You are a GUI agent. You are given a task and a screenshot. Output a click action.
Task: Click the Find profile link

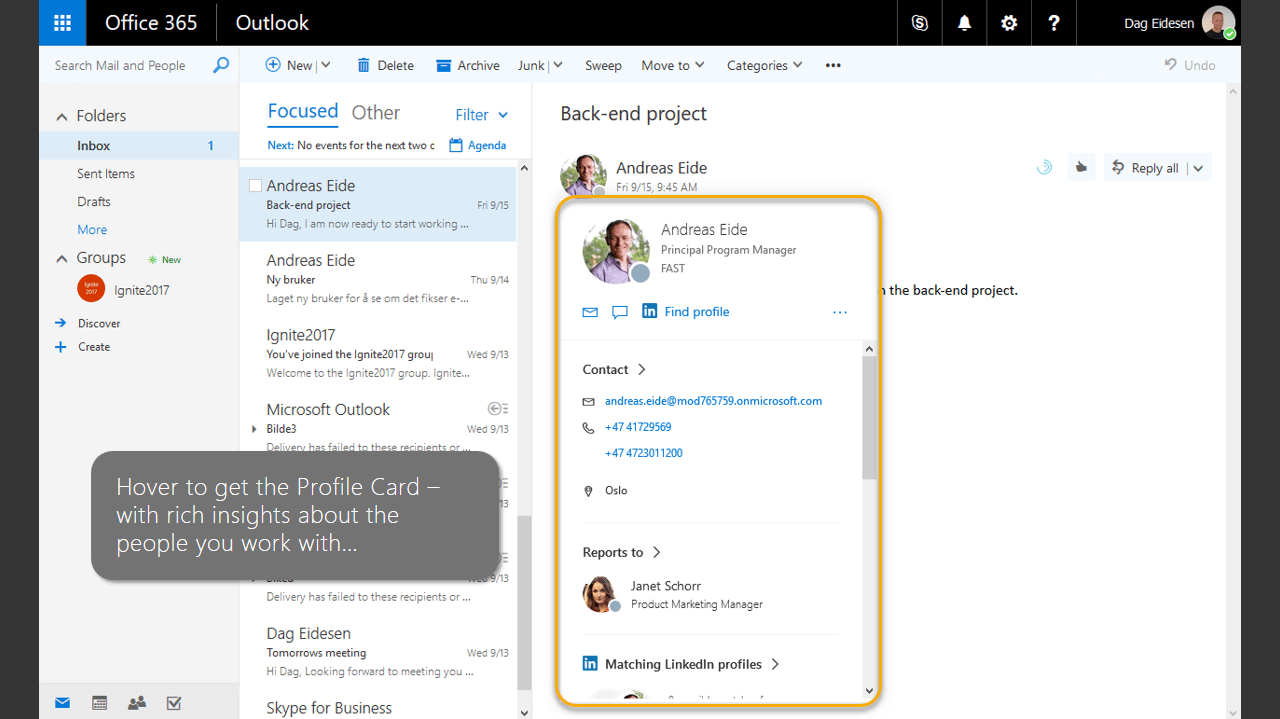[696, 311]
